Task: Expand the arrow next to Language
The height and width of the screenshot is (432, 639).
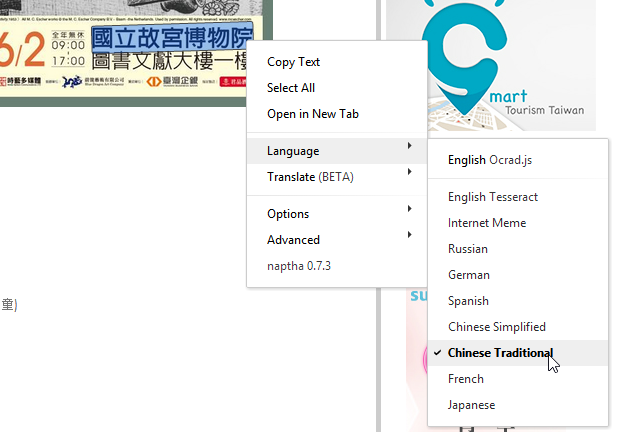Action: pos(410,146)
